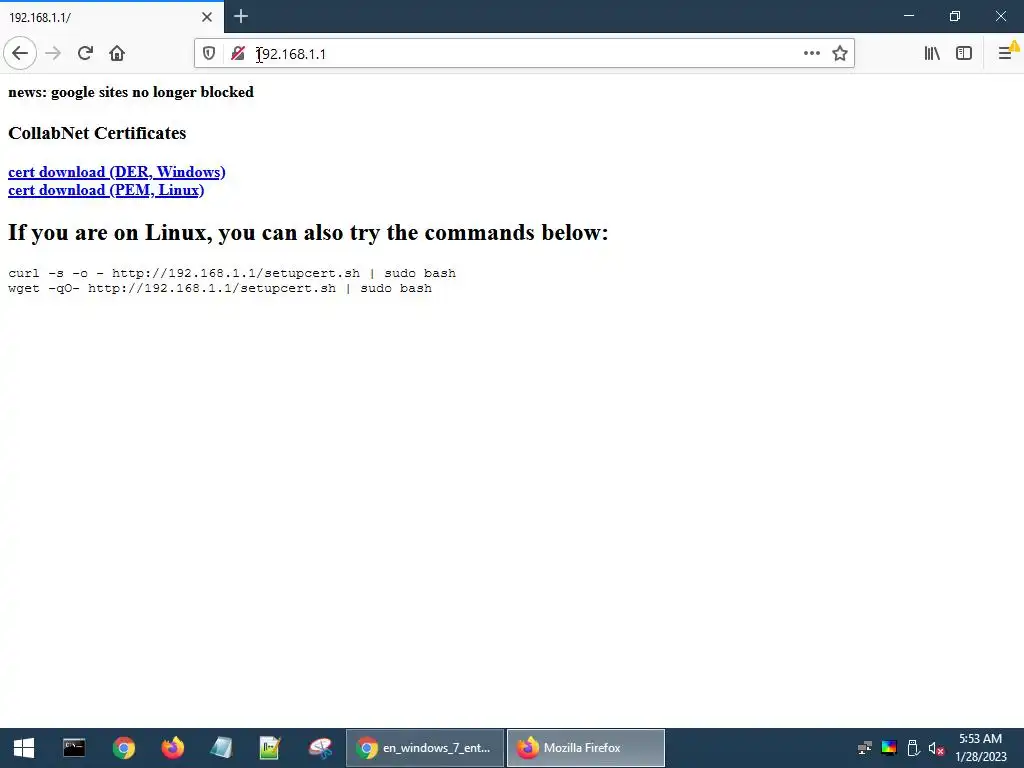Open the Windows Start menu
Screen dimensions: 1024x768
(24, 748)
